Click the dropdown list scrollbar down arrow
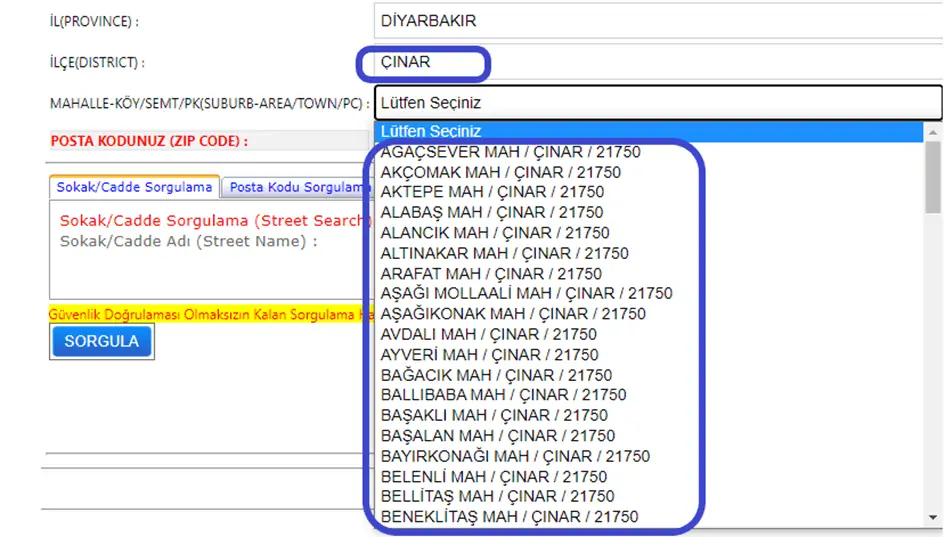Screen dimensions: 945x537 click(x=933, y=517)
